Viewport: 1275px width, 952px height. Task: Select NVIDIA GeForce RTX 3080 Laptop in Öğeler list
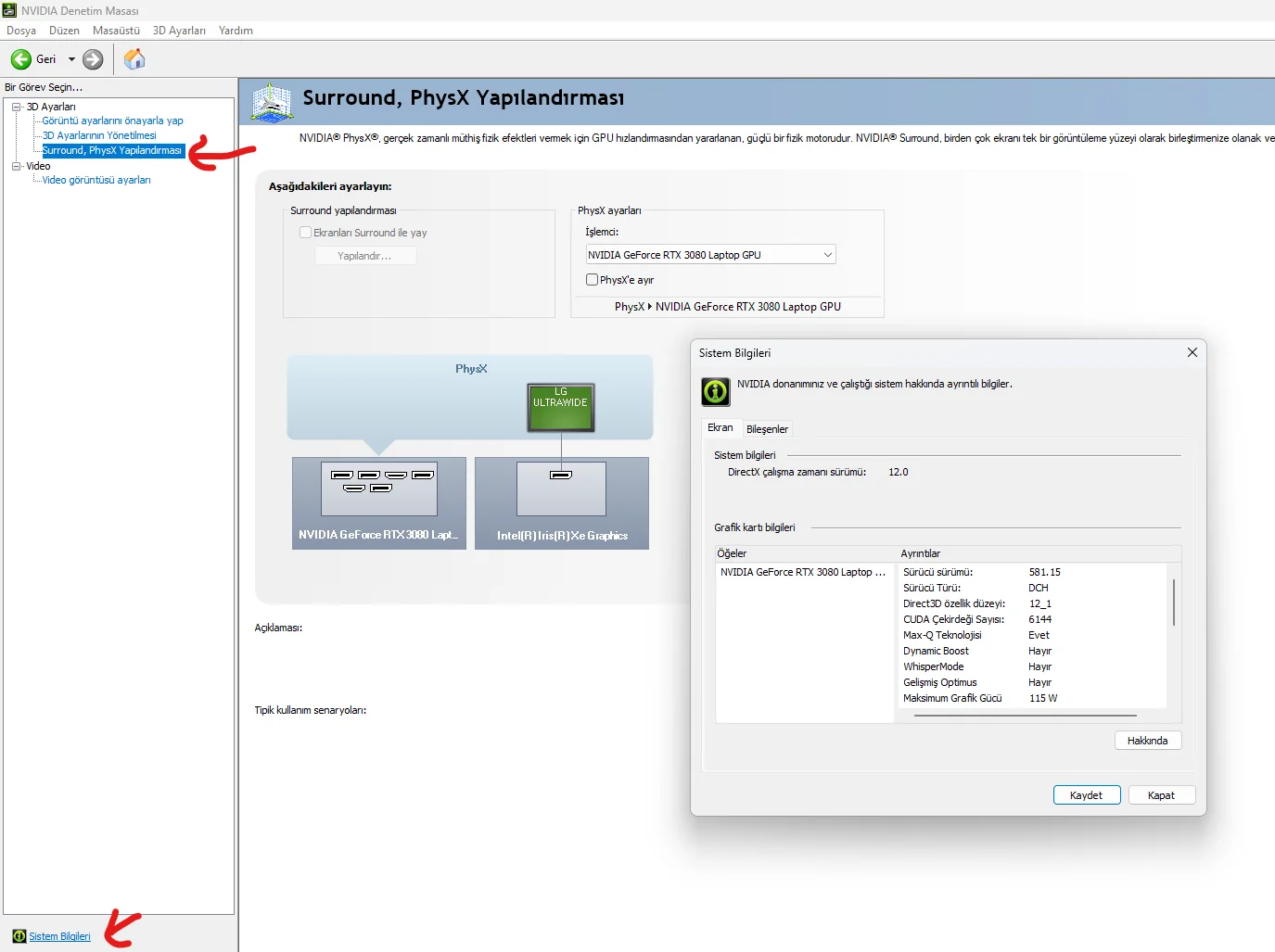803,572
